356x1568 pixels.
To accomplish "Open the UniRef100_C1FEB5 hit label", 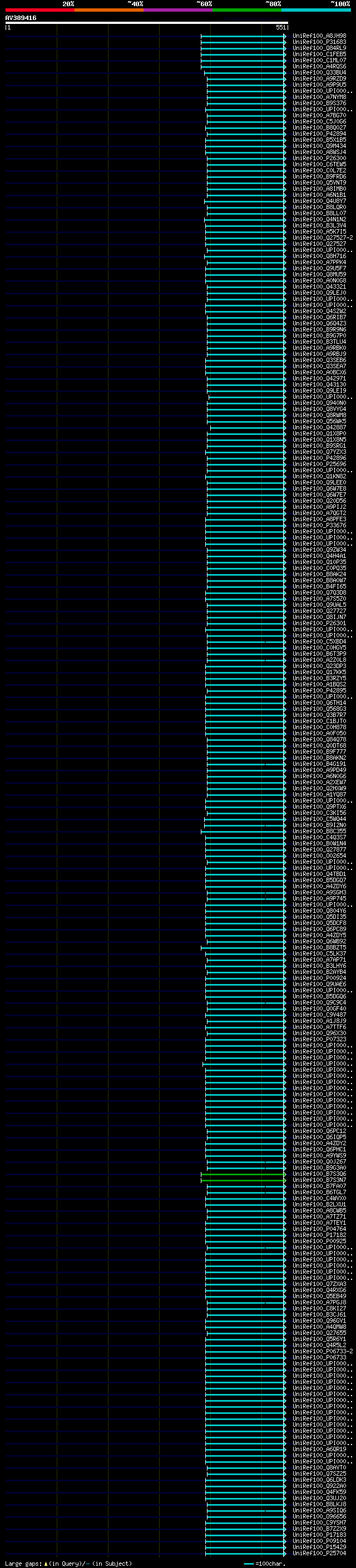I will tap(319, 54).
